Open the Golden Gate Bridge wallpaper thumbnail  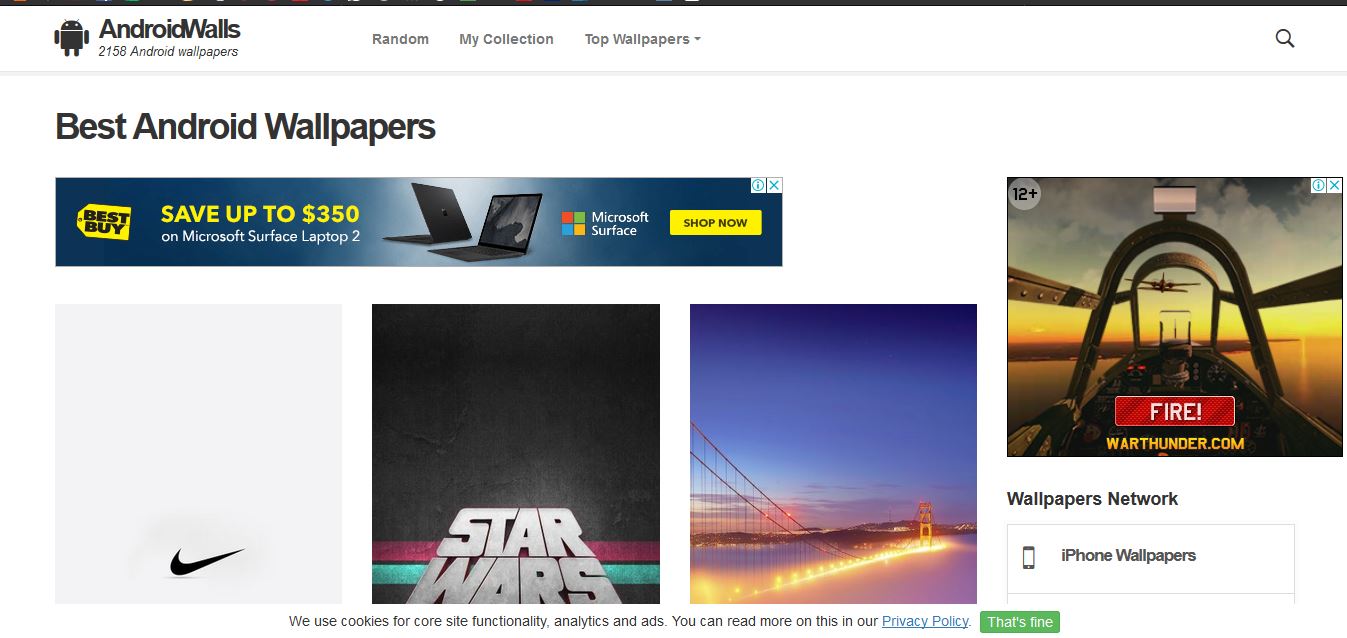coord(833,454)
